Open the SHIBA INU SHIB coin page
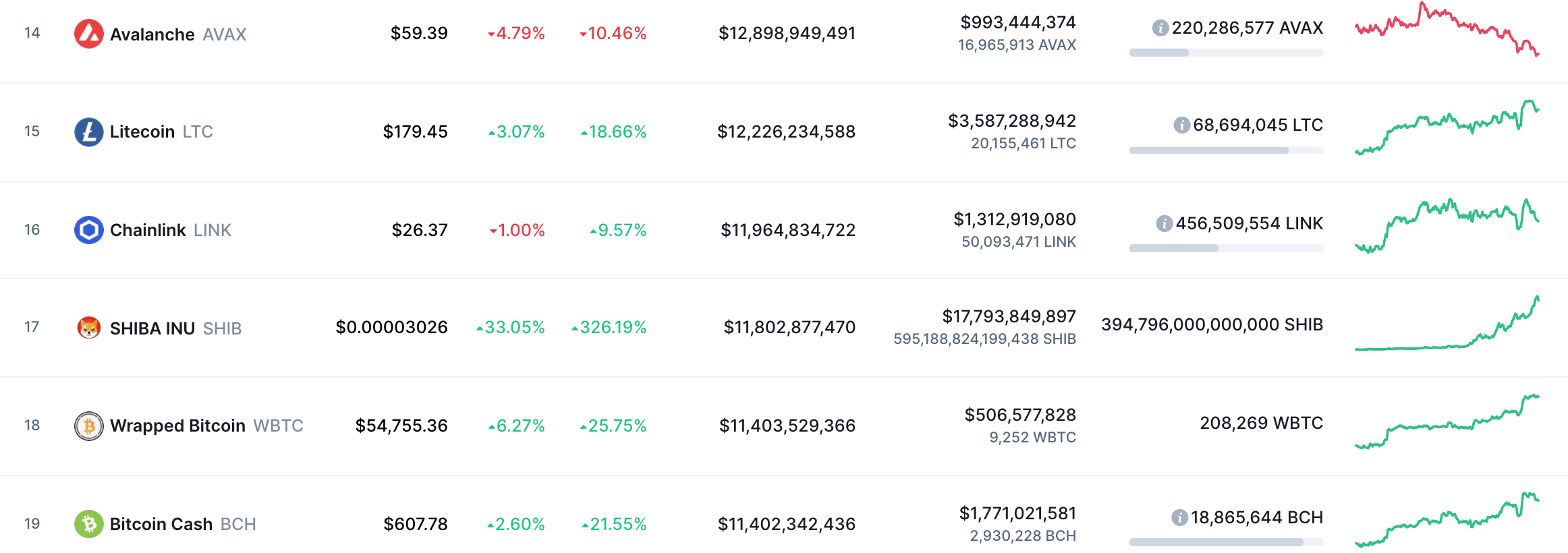The width and height of the screenshot is (1568, 553). coord(152,328)
